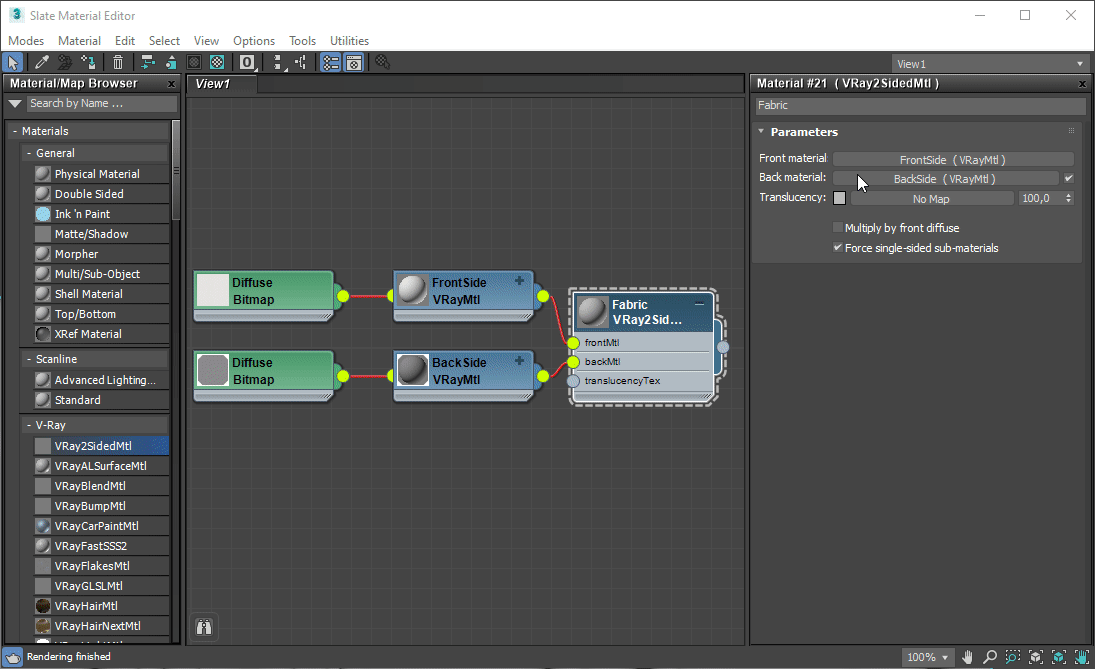The height and width of the screenshot is (669, 1095).
Task: Select the eyedropper Pick Material from Object tool
Action: (x=41, y=62)
